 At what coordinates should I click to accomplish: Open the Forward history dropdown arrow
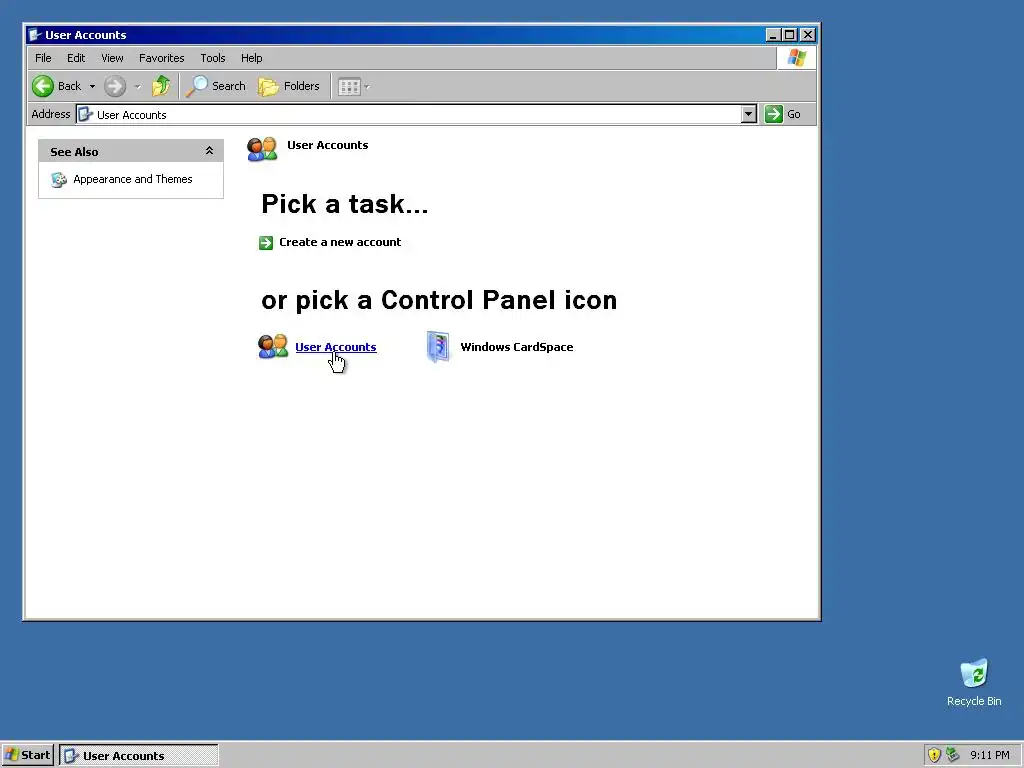(x=137, y=86)
